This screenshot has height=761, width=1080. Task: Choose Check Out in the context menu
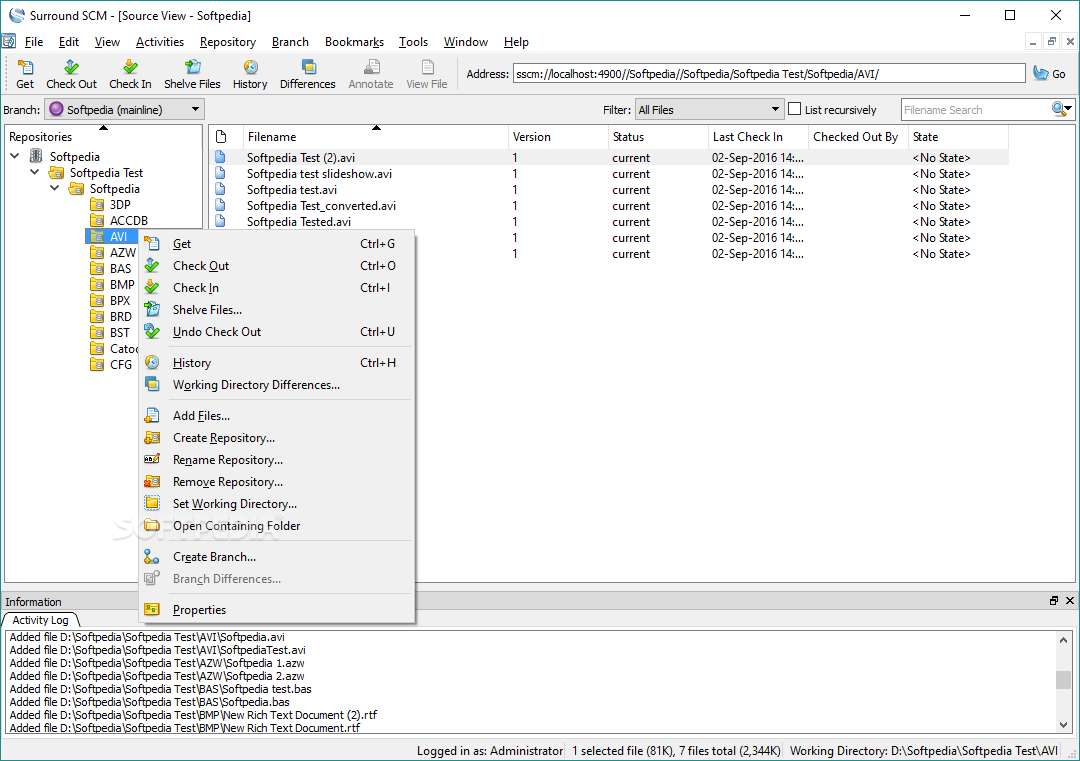(277, 266)
